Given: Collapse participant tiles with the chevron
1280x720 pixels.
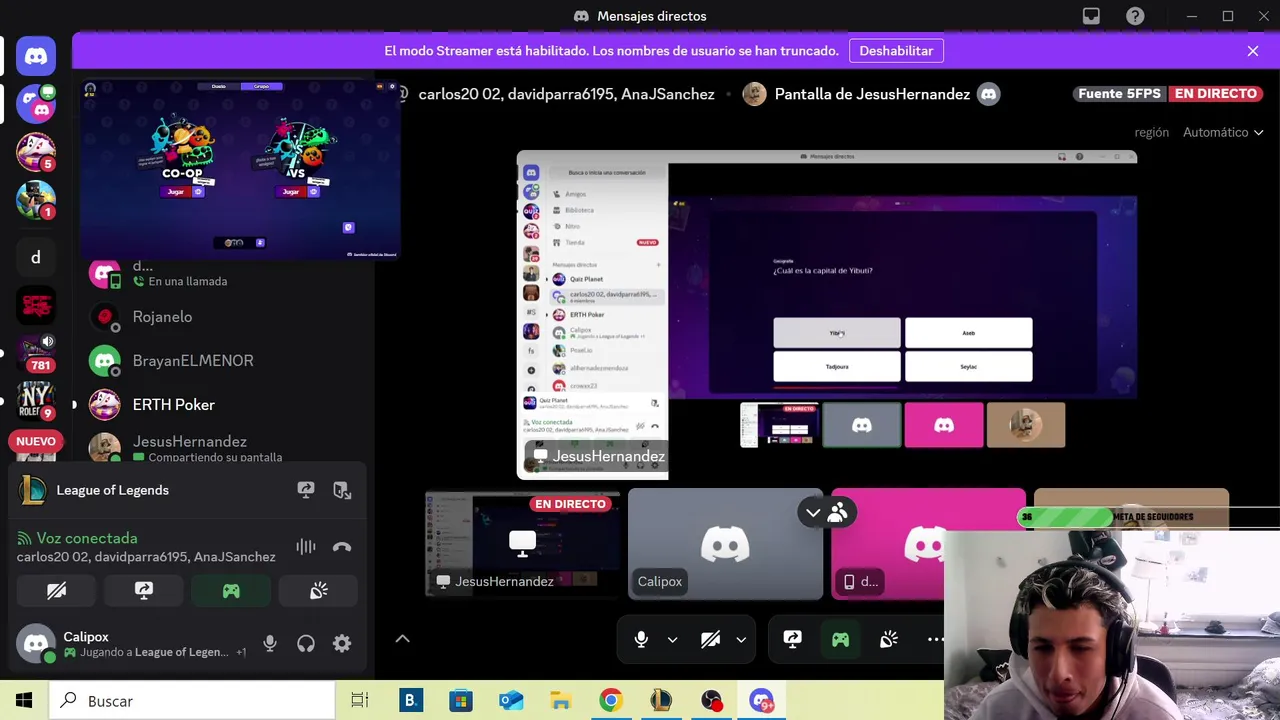Looking at the screenshot, I should click(813, 513).
